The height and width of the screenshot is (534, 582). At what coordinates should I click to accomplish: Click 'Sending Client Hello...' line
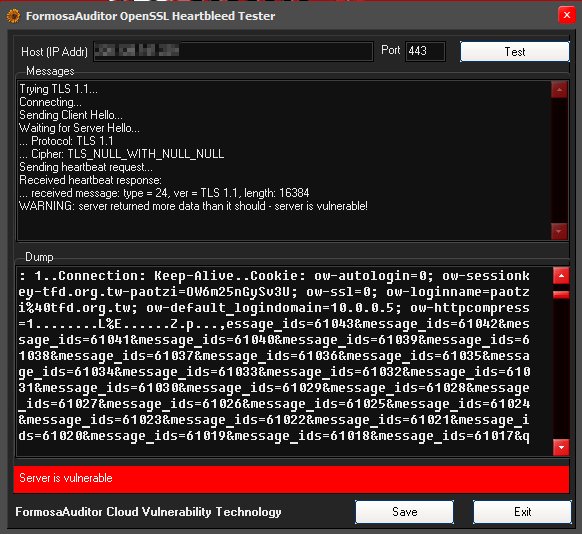pyautogui.click(x=71, y=115)
